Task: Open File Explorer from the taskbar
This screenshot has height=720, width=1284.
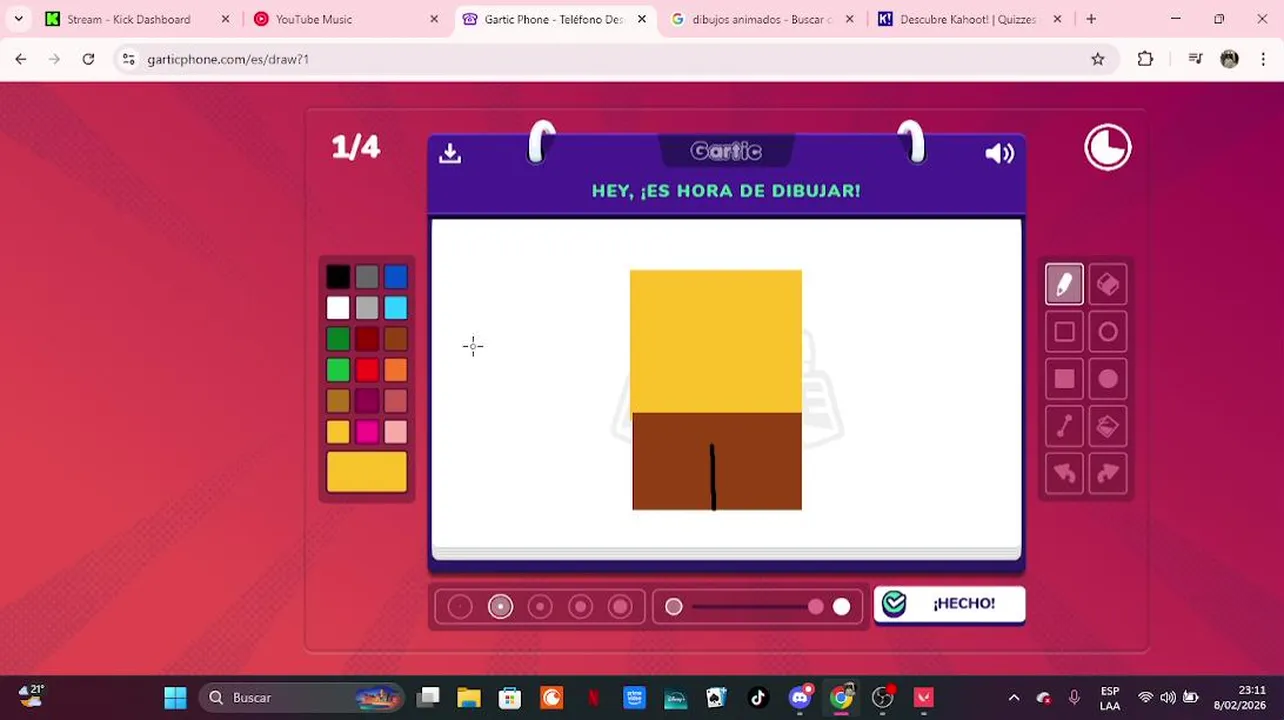Action: tap(469, 697)
